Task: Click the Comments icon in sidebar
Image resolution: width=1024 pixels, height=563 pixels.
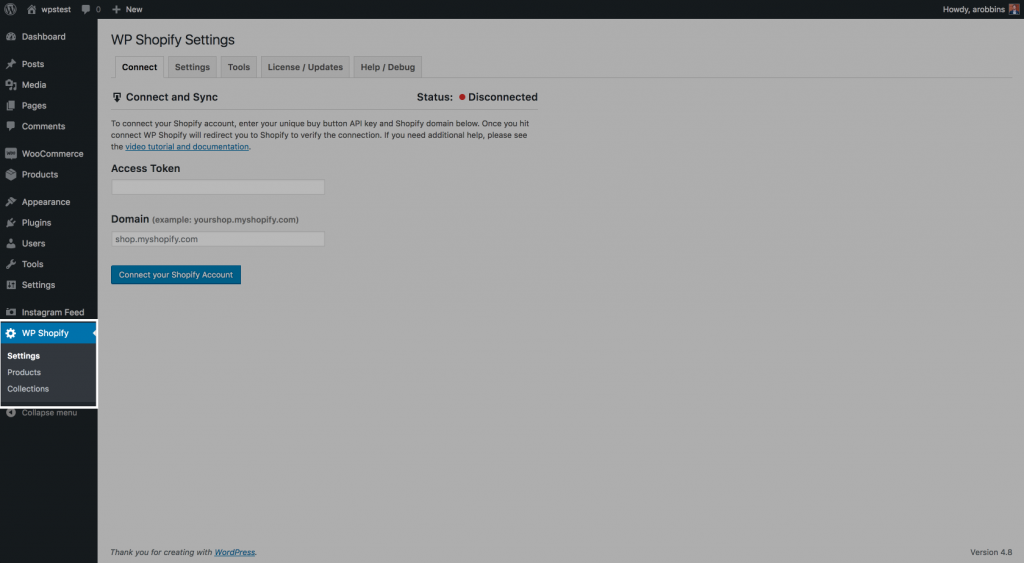Action: 11,126
